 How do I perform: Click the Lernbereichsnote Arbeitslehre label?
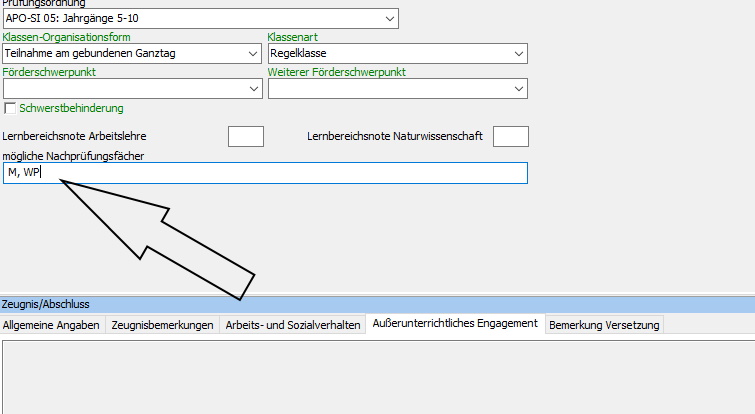click(74, 136)
